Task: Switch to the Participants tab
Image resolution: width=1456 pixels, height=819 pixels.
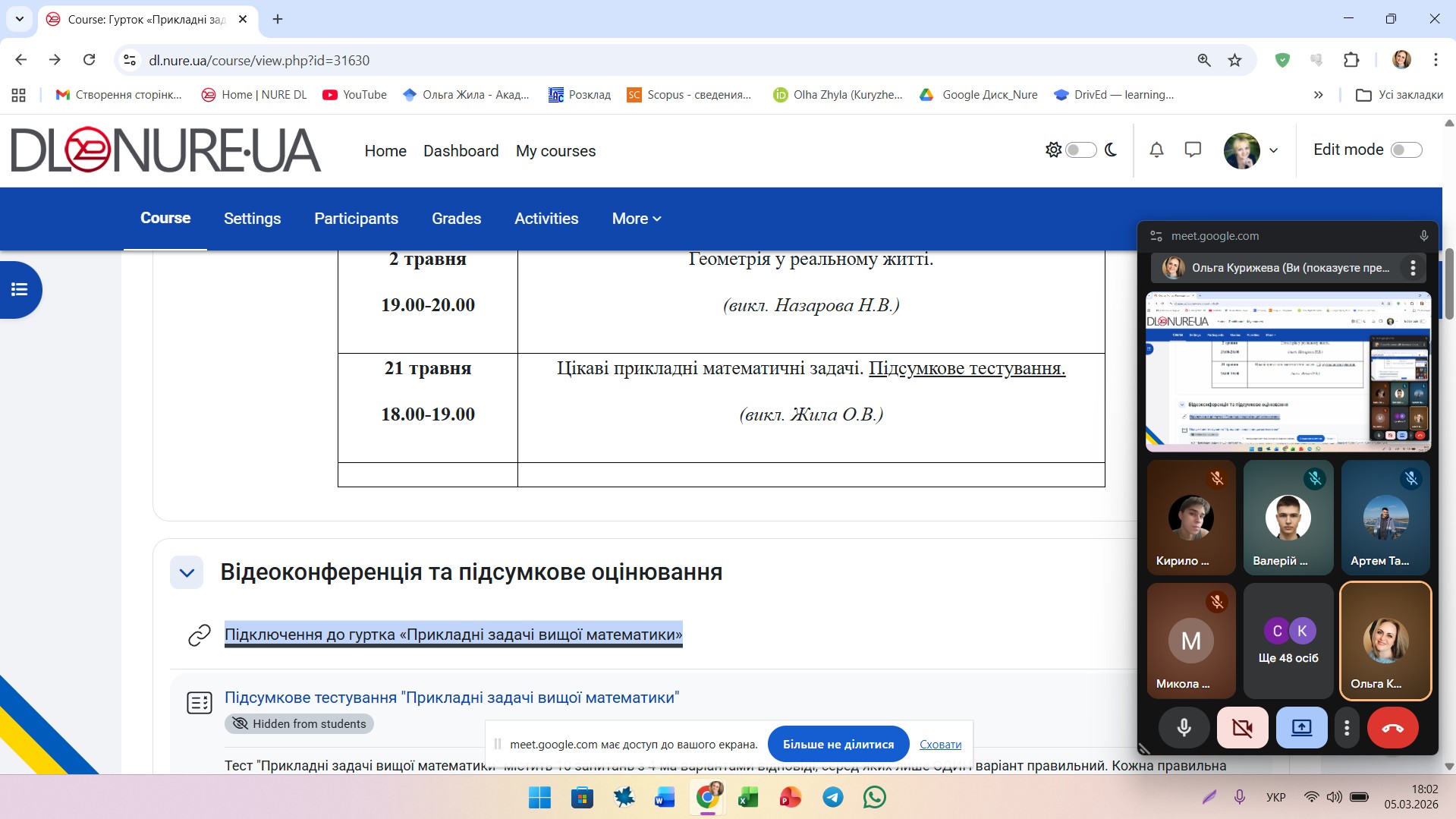Action: 356,219
